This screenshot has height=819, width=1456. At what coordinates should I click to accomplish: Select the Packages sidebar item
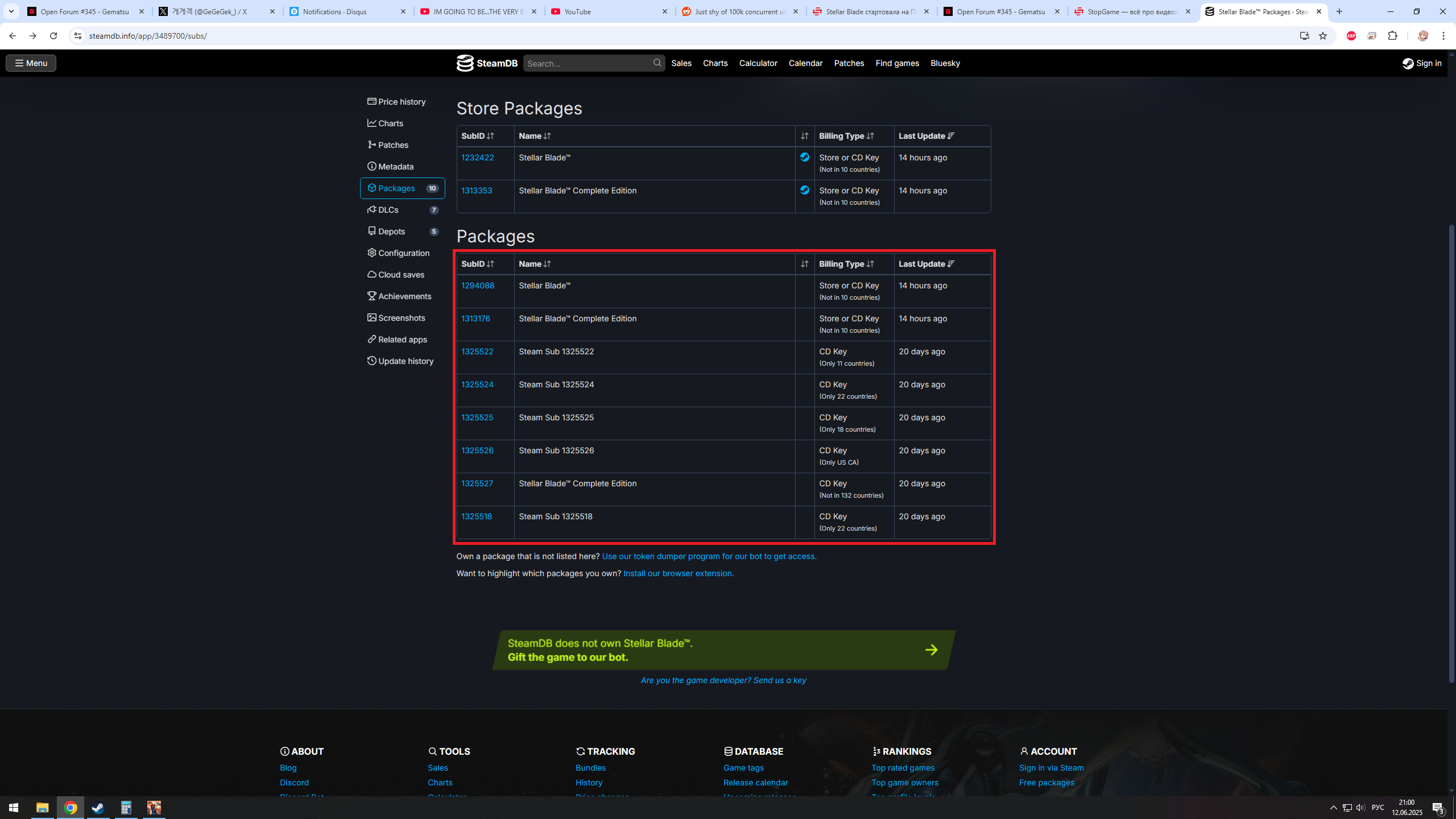point(403,188)
